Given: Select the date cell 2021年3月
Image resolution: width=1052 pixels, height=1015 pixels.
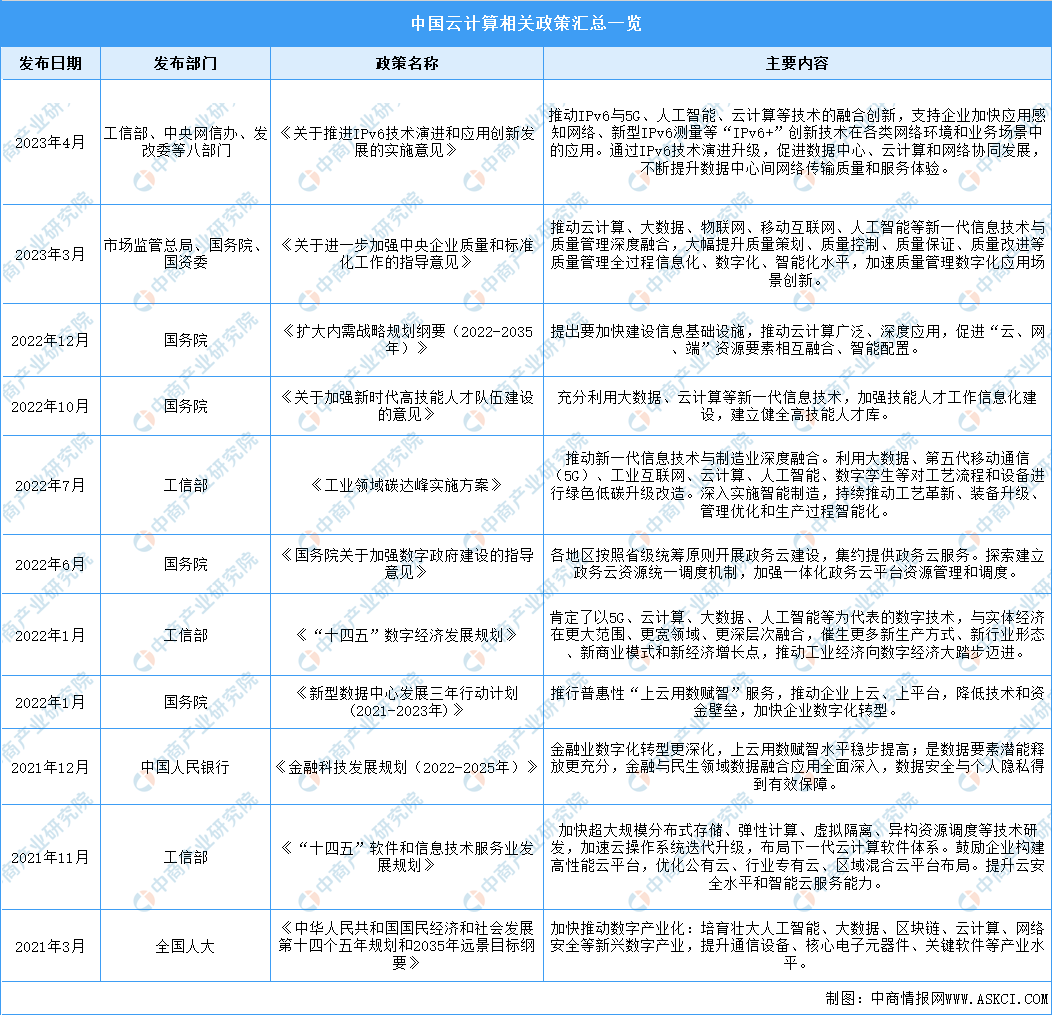Looking at the screenshot, I should point(50,946).
